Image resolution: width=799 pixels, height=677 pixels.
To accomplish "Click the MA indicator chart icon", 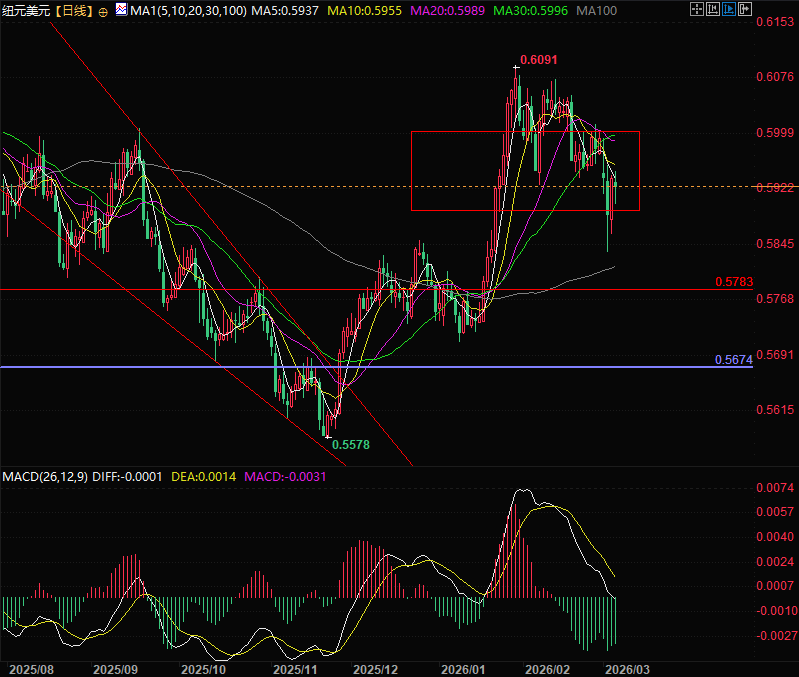I will pos(121,11).
